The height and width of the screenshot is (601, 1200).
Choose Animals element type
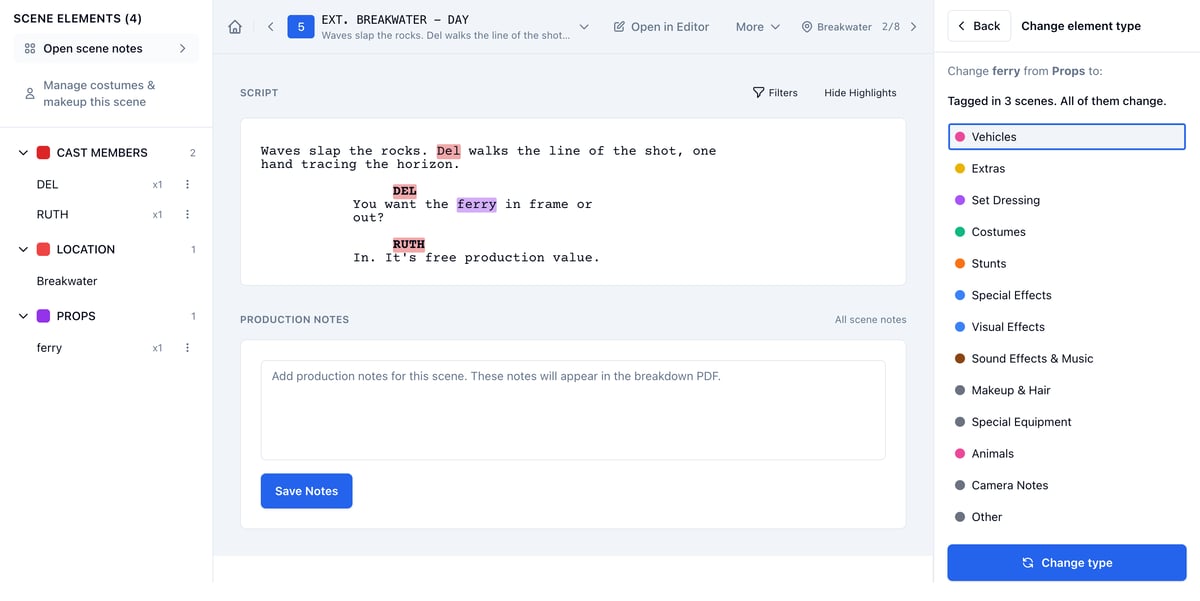(x=1067, y=454)
